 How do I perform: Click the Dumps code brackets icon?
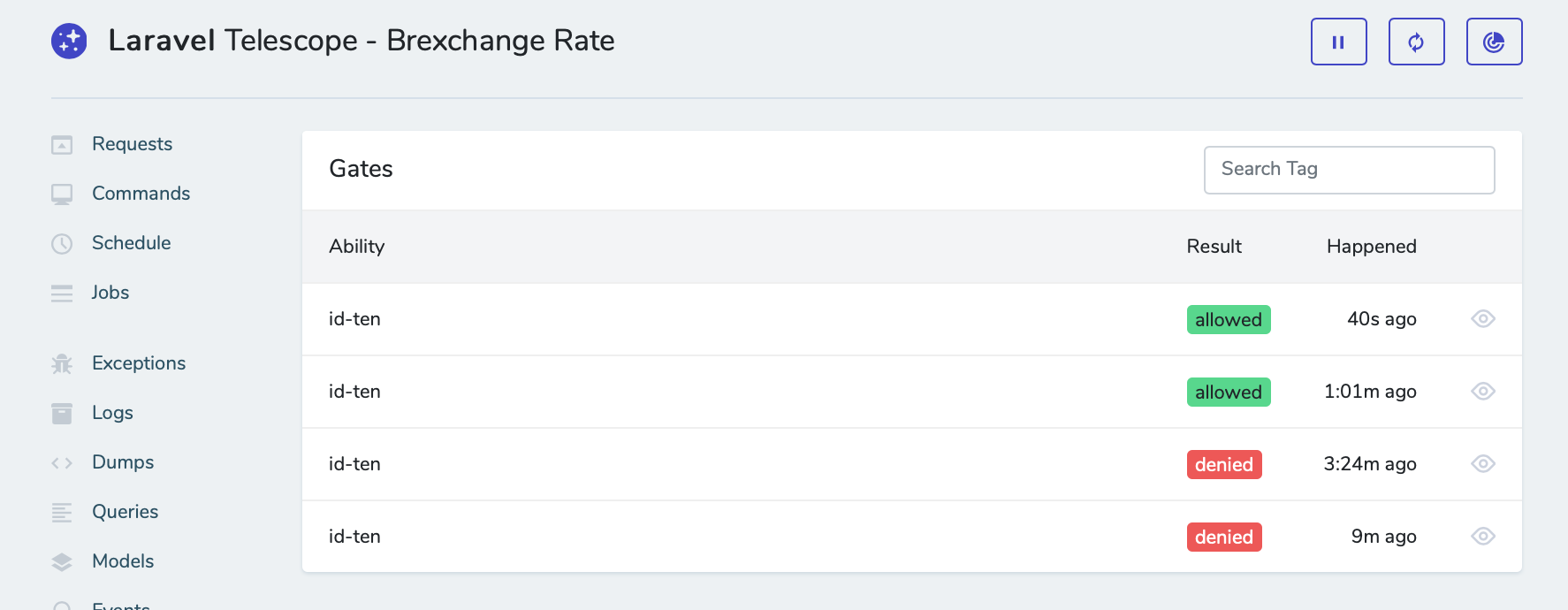tap(62, 463)
